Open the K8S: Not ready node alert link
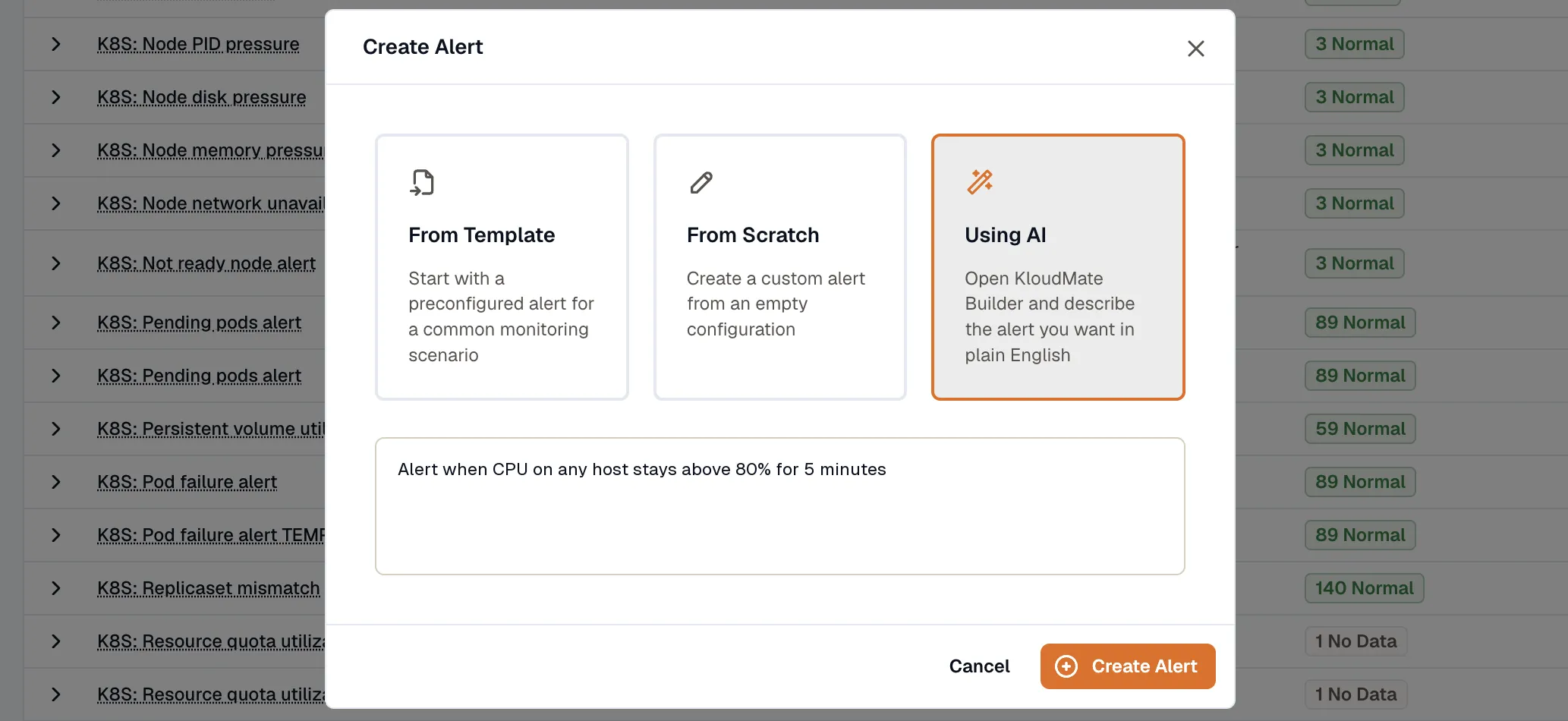 [206, 263]
